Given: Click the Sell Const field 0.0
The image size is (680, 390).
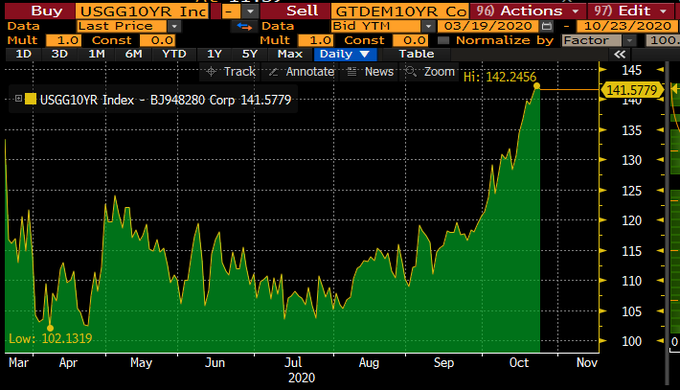Looking at the screenshot, I should (x=410, y=41).
